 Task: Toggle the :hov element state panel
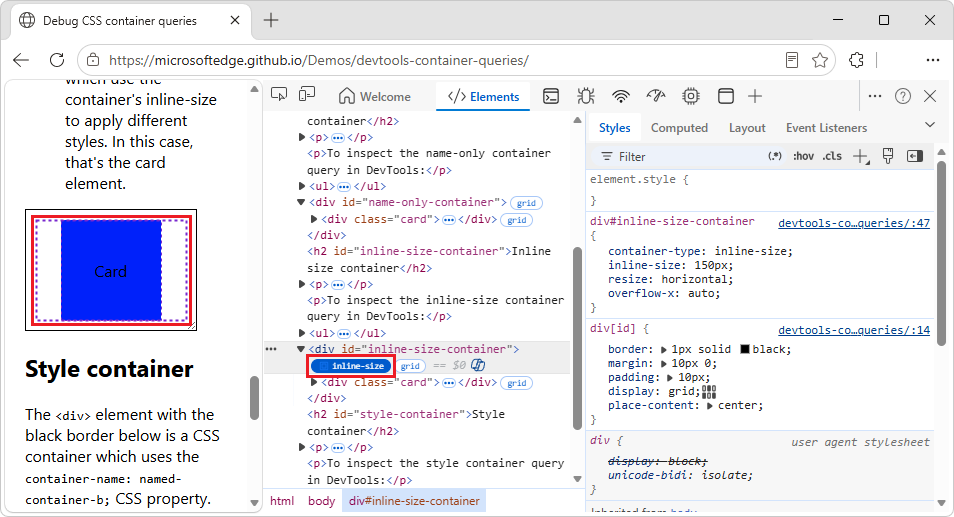tap(803, 156)
